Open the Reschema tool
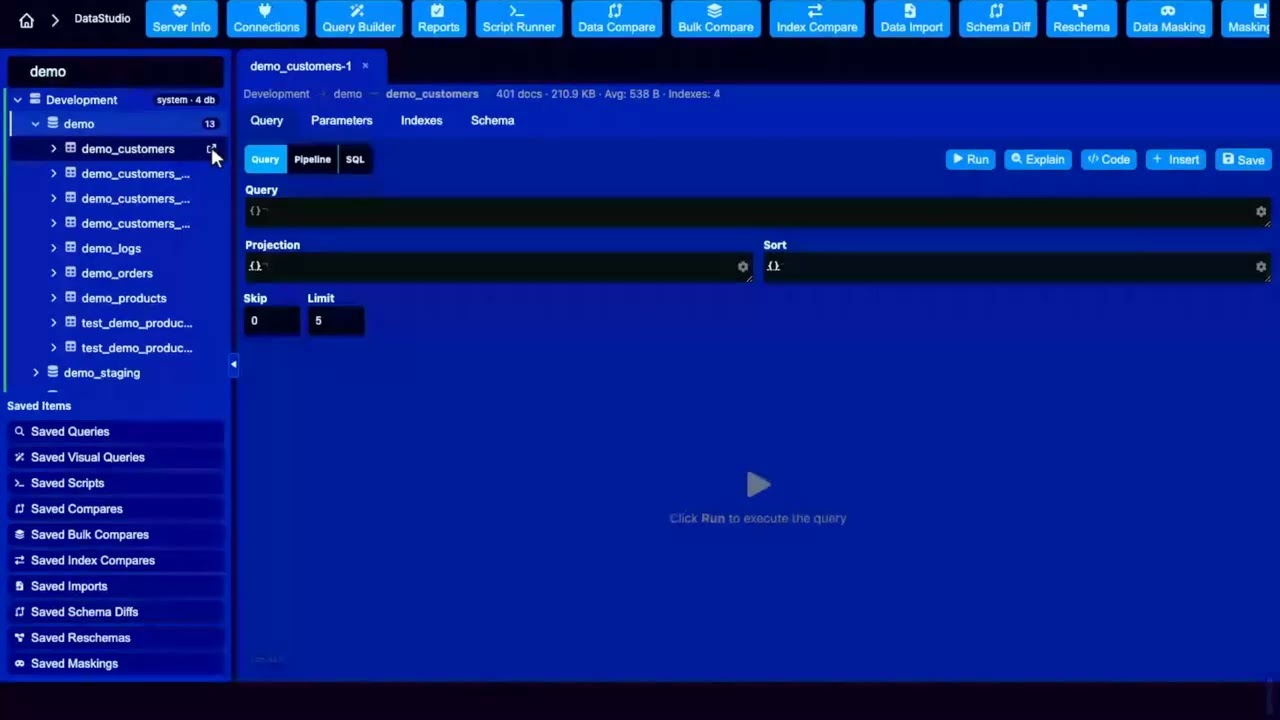 pos(1081,19)
